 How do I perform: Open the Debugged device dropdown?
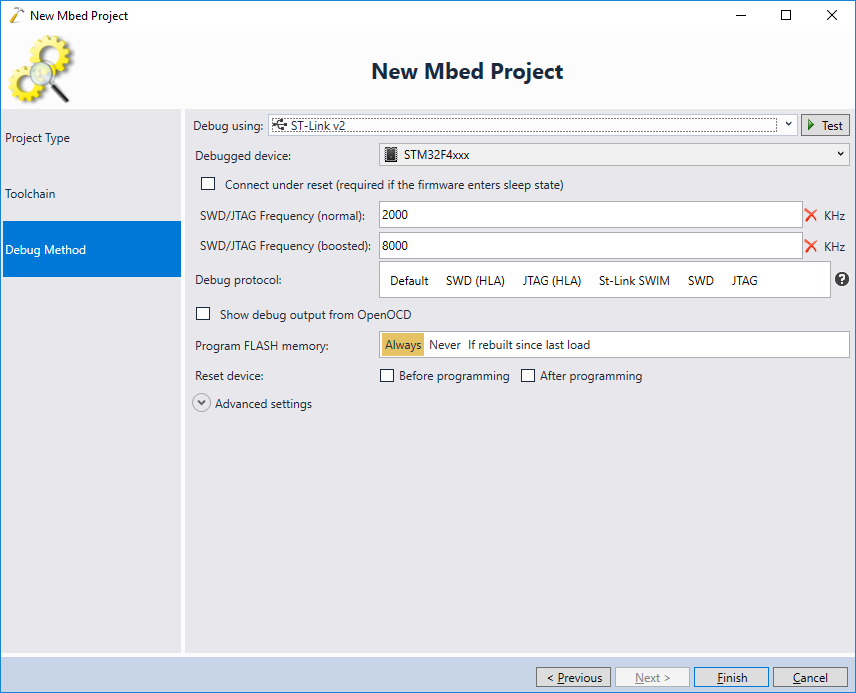tap(614, 155)
